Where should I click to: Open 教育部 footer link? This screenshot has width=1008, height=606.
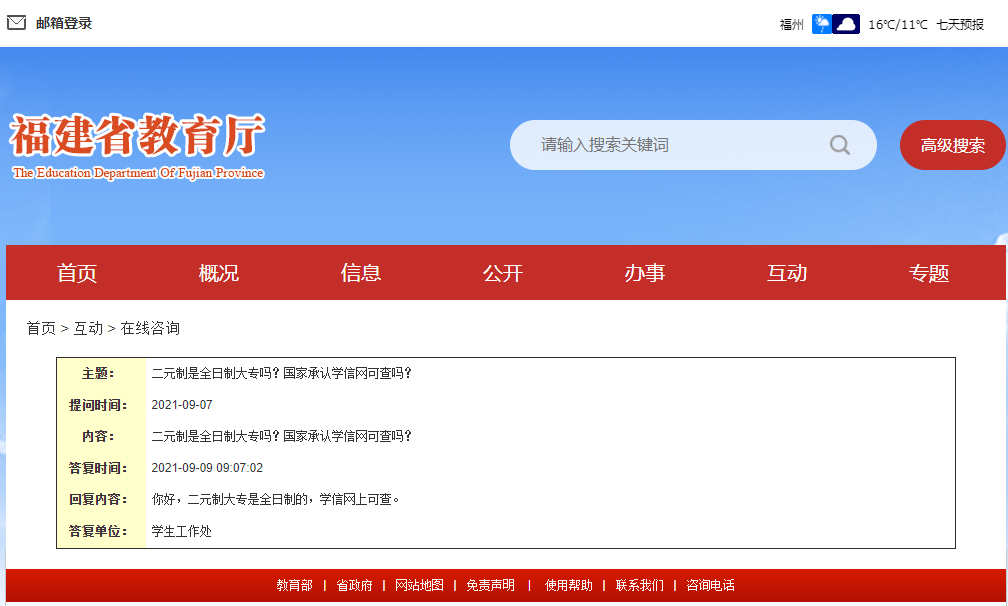point(294,585)
